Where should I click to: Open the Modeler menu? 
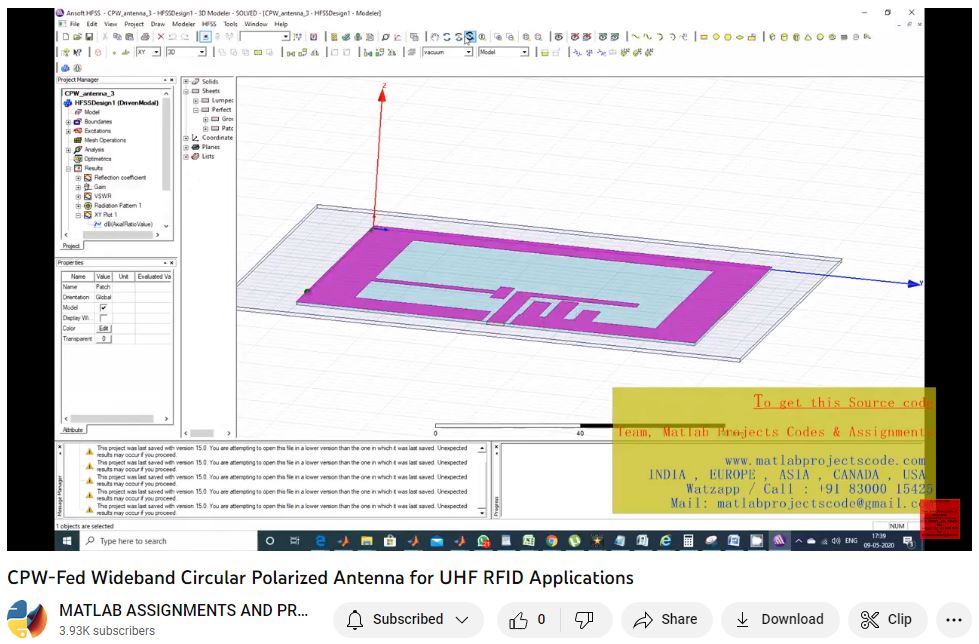click(183, 23)
